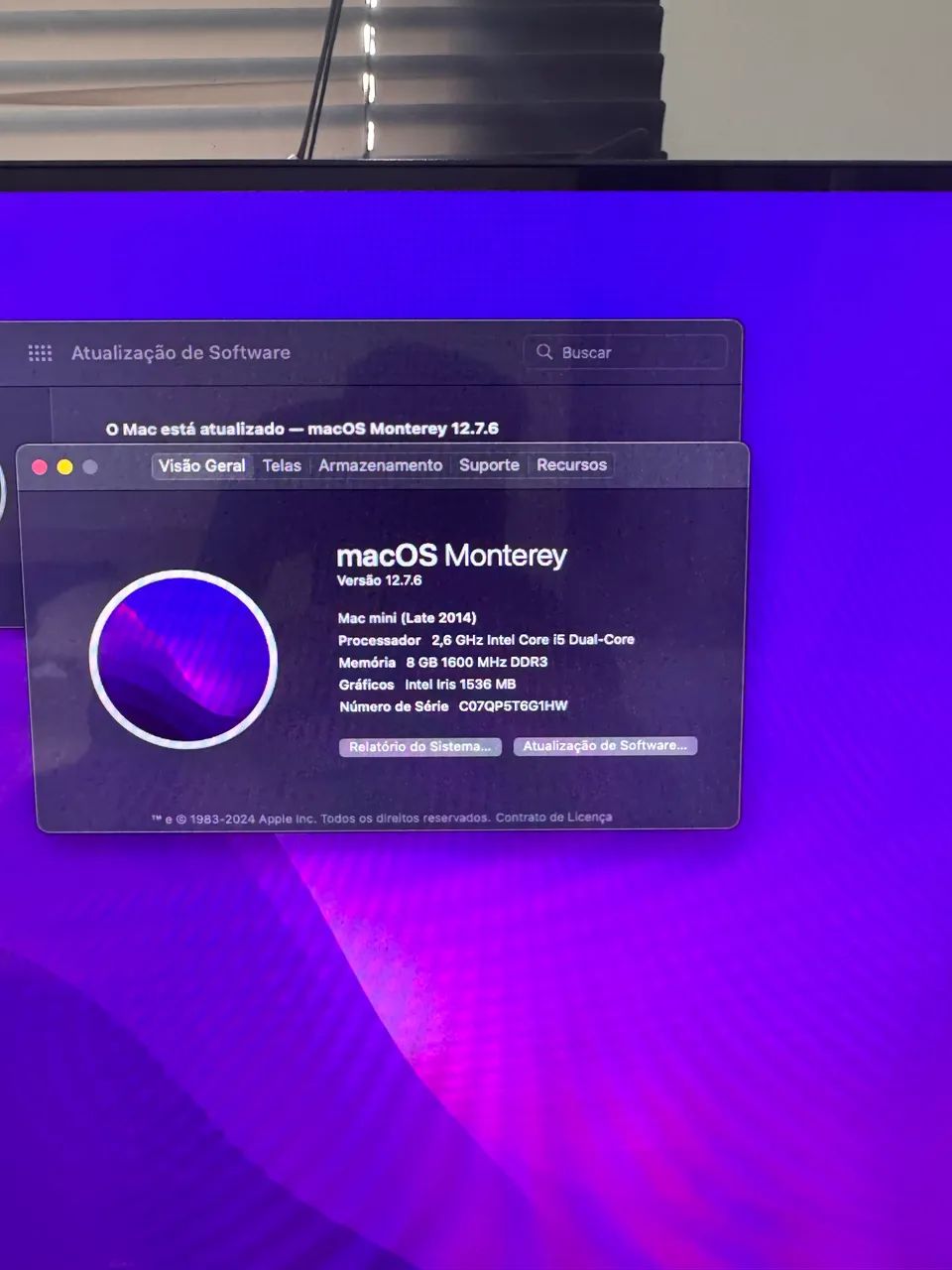The width and height of the screenshot is (952, 1270).
Task: Minimize window with the yellow button
Action: 64,467
